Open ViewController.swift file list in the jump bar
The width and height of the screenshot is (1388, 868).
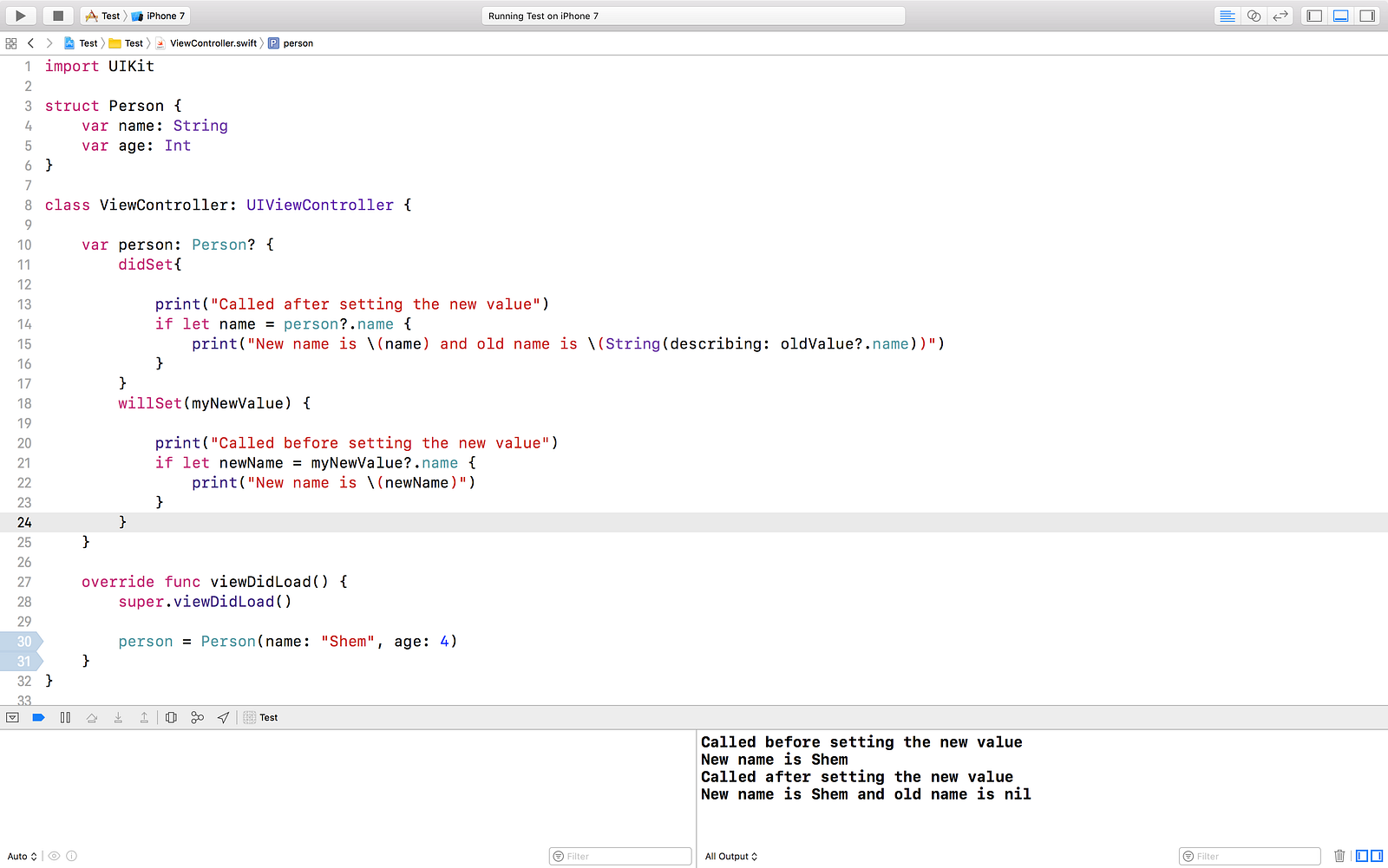(x=206, y=43)
